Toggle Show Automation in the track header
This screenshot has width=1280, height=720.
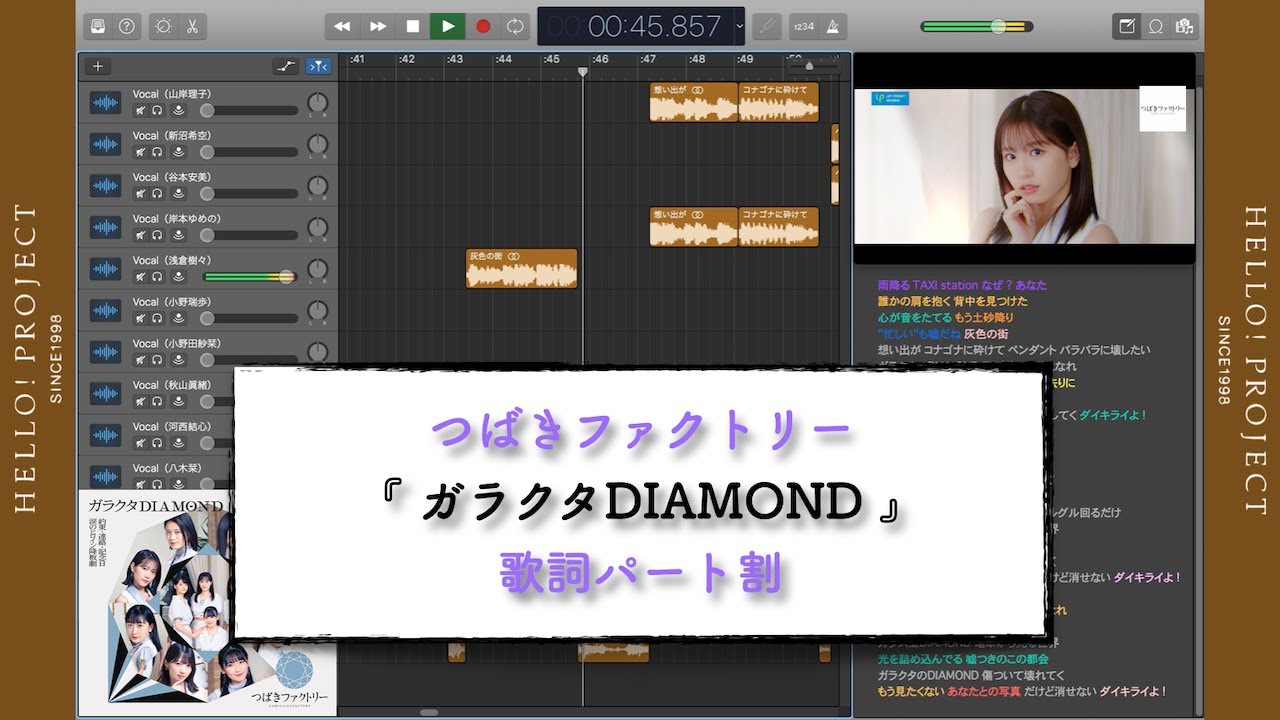pos(286,66)
